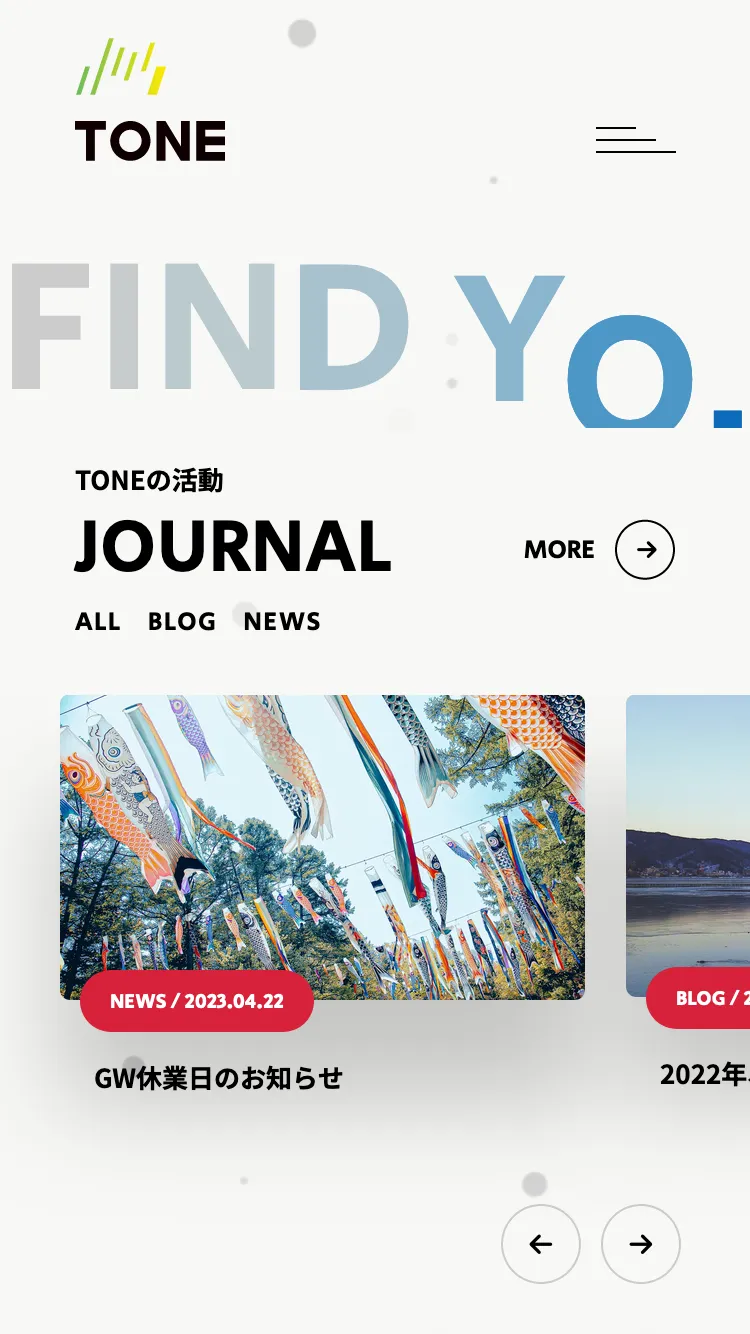The height and width of the screenshot is (1334, 750).
Task: Click the red BLOG tag
Action: (x=698, y=998)
